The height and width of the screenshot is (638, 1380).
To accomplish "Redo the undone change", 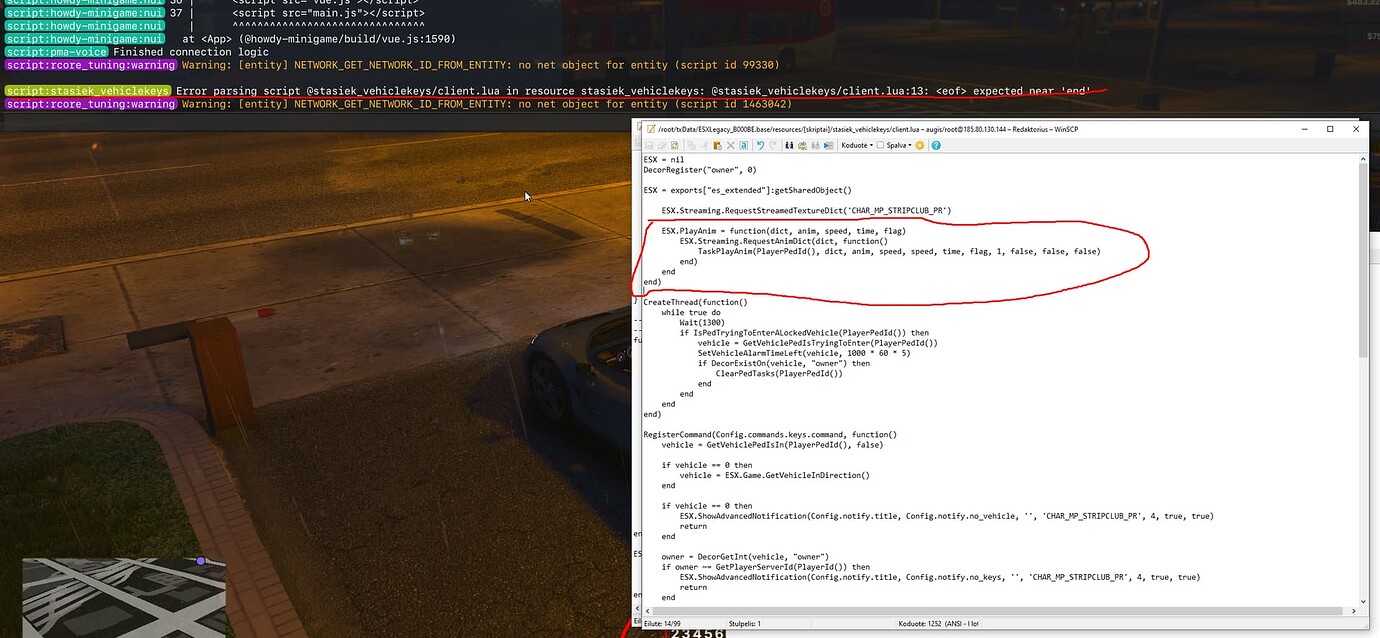I will 773,145.
